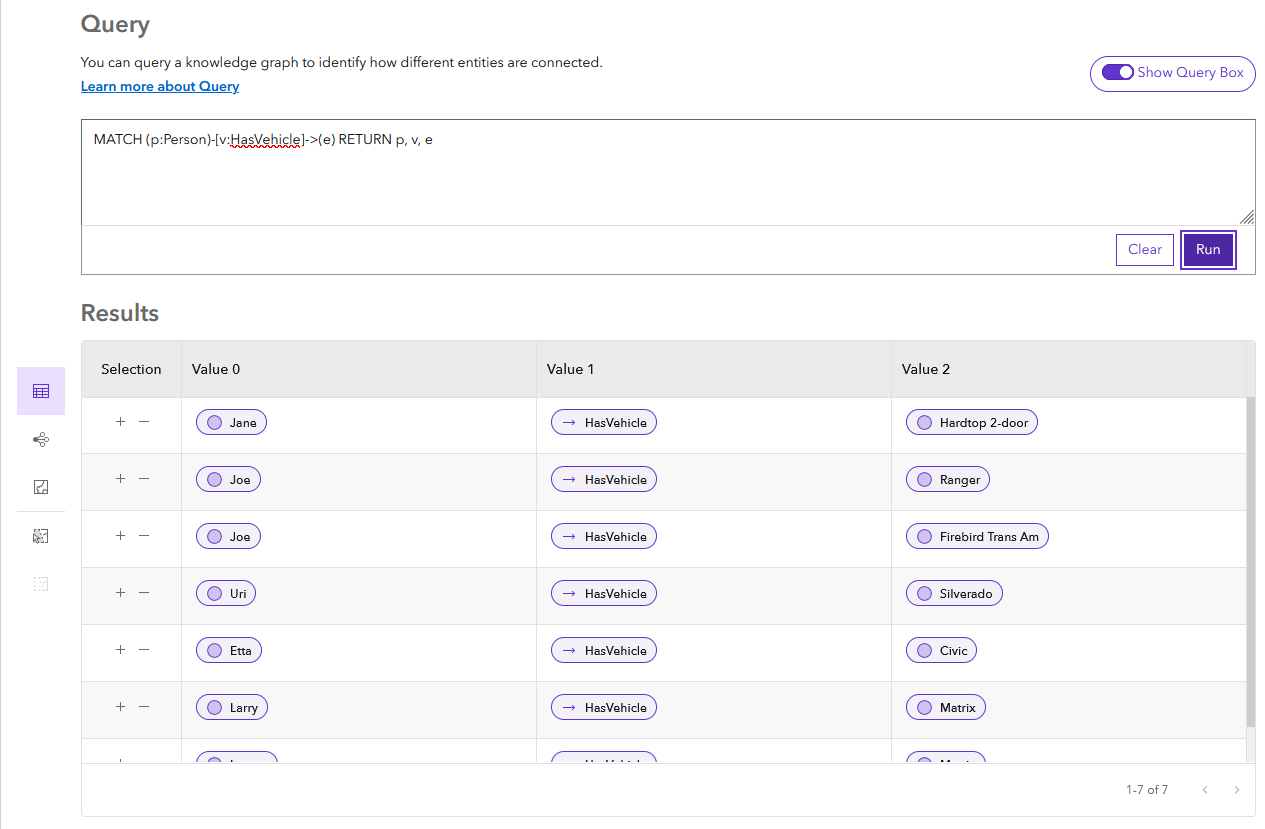Click the results table vertical scrollbar
1265x829 pixels.
(x=1250, y=560)
